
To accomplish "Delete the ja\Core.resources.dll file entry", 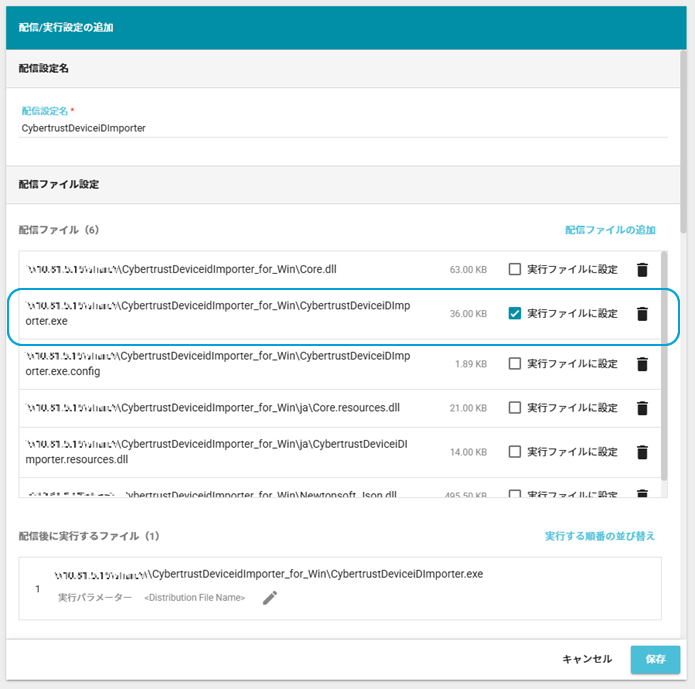I will 642,408.
